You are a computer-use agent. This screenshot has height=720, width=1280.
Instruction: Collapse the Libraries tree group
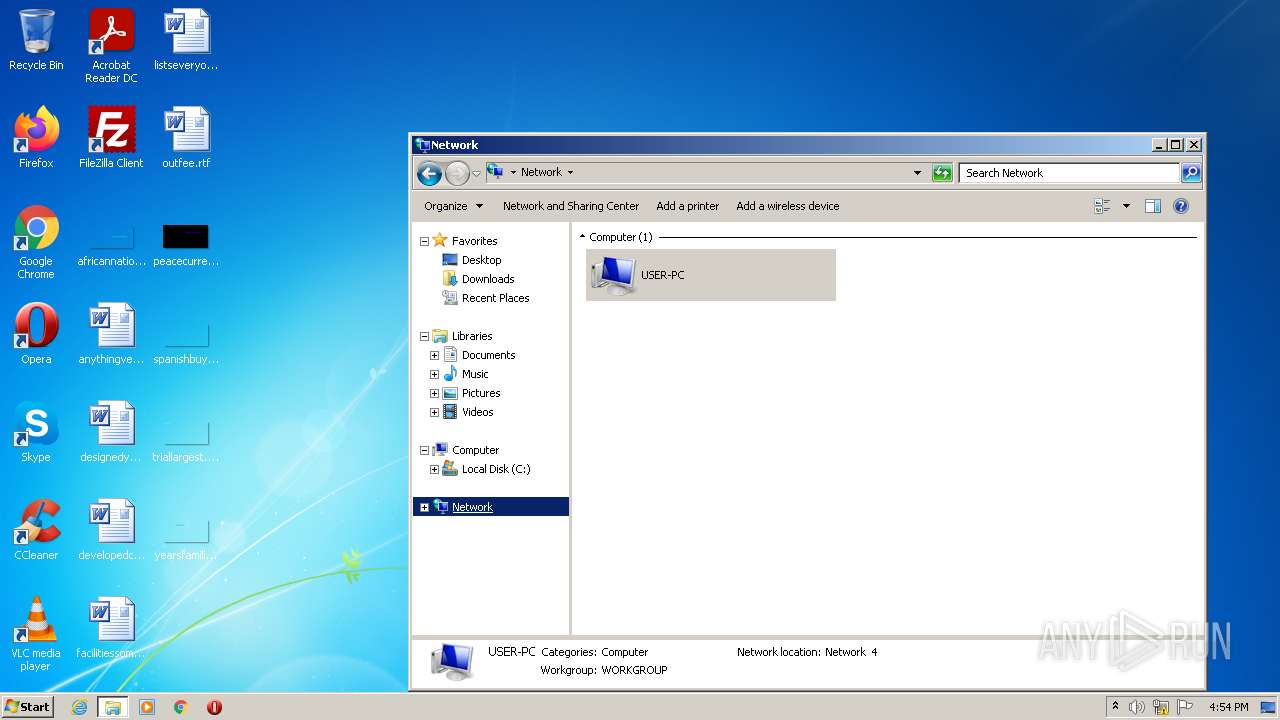[424, 336]
